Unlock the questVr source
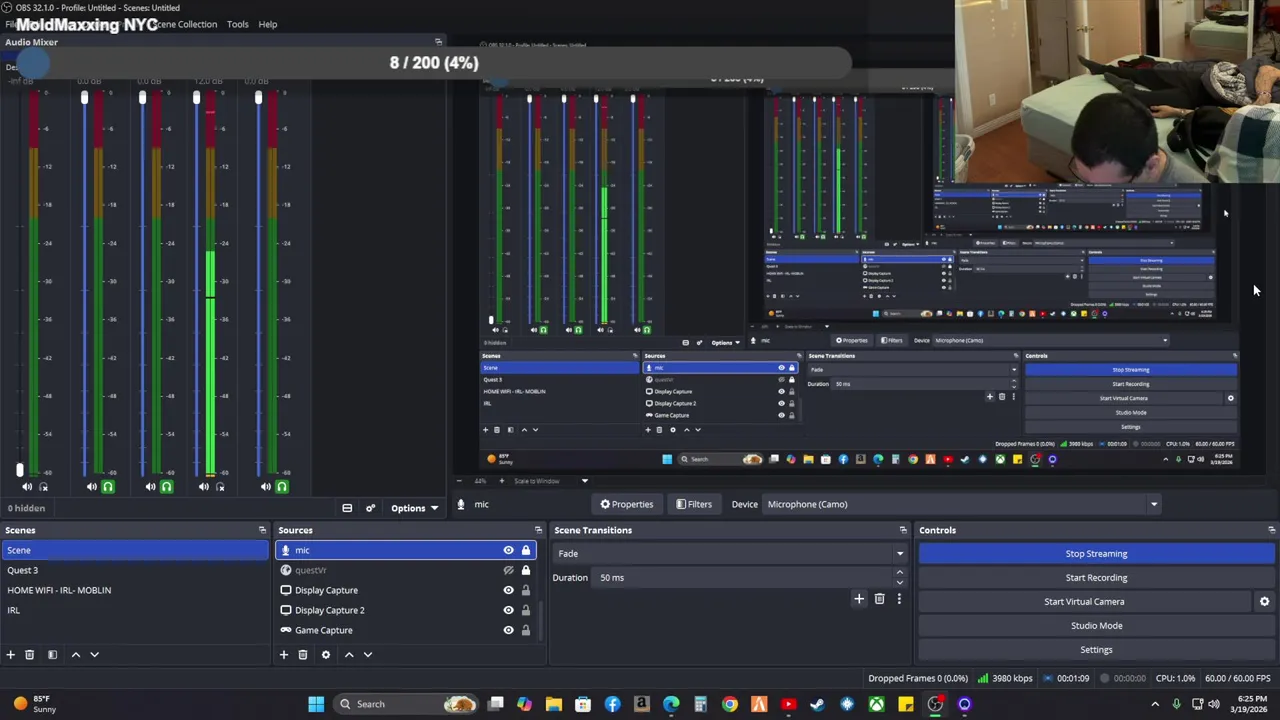The height and width of the screenshot is (720, 1280). click(x=525, y=570)
